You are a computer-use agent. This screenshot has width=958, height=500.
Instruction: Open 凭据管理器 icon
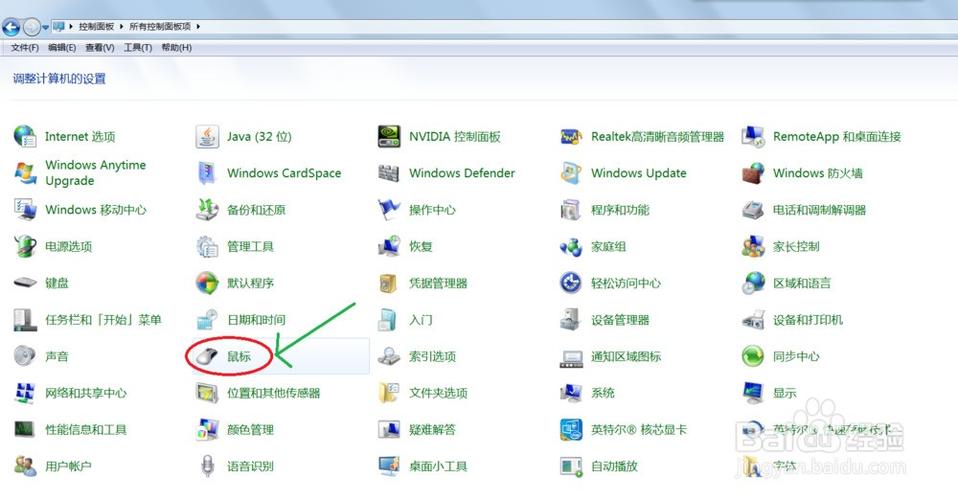389,283
